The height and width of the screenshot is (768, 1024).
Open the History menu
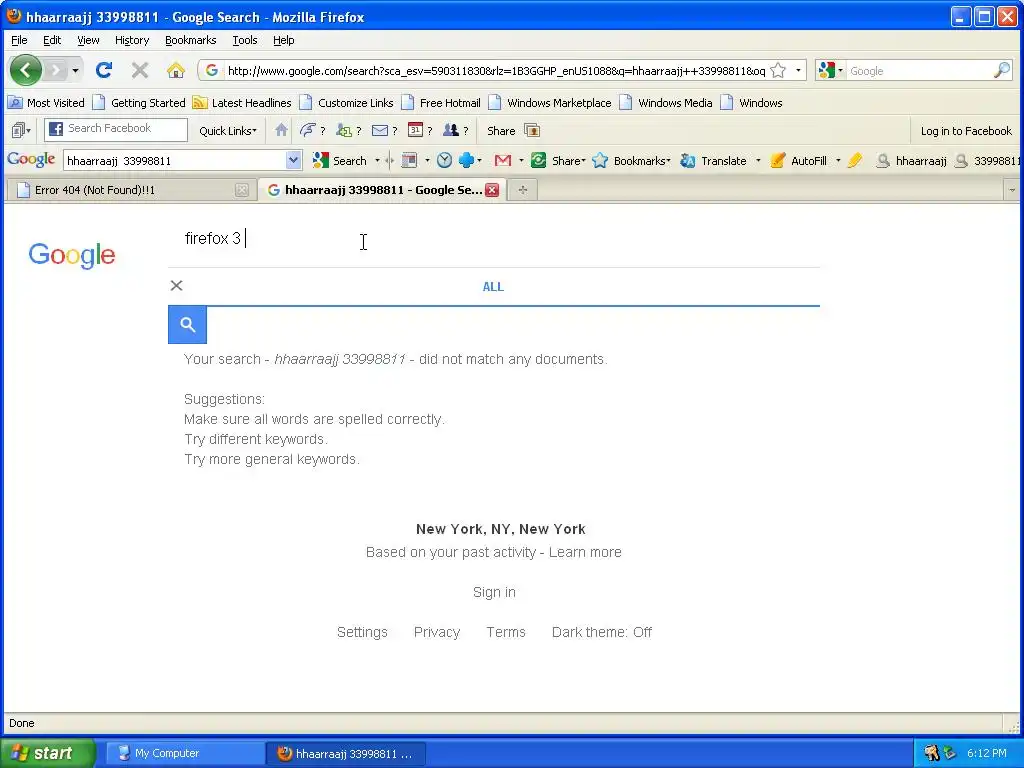(132, 40)
